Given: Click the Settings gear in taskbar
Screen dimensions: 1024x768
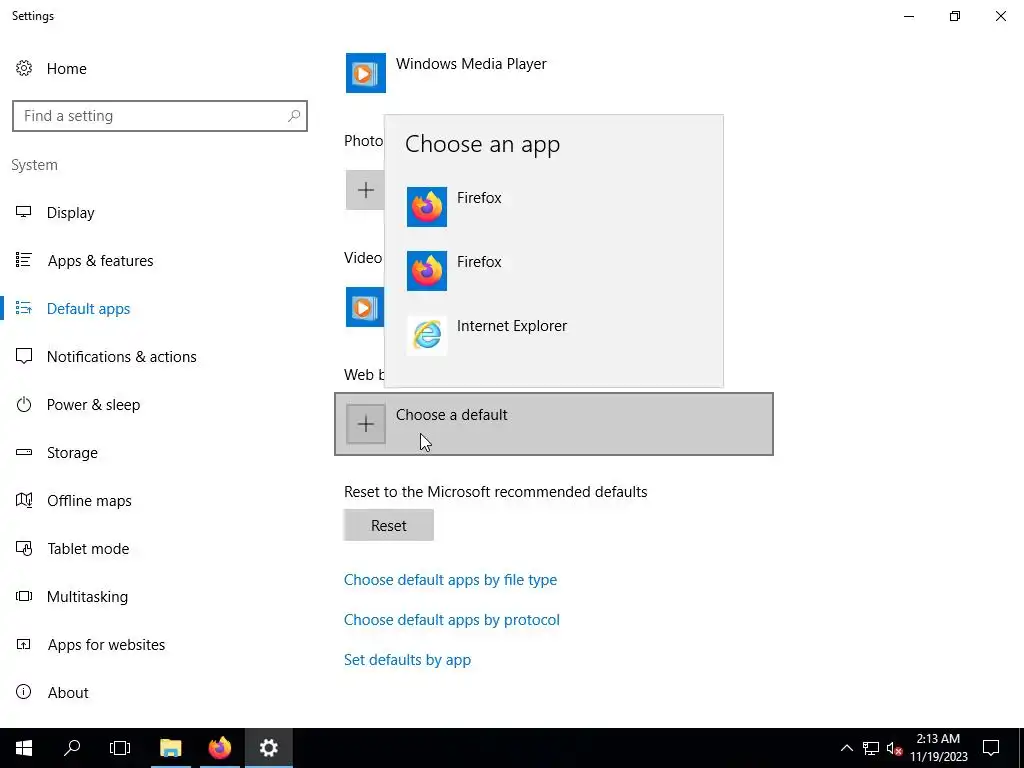Looking at the screenshot, I should (x=268, y=748).
